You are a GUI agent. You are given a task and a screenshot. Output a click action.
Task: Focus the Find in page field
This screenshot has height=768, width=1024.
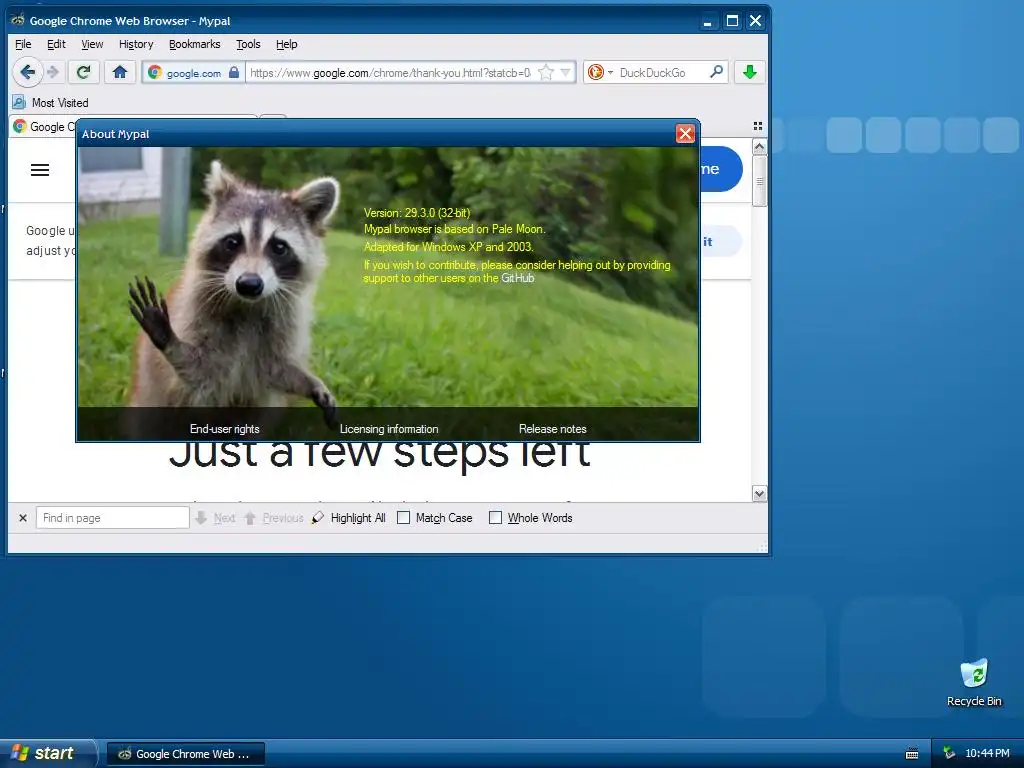pos(112,518)
